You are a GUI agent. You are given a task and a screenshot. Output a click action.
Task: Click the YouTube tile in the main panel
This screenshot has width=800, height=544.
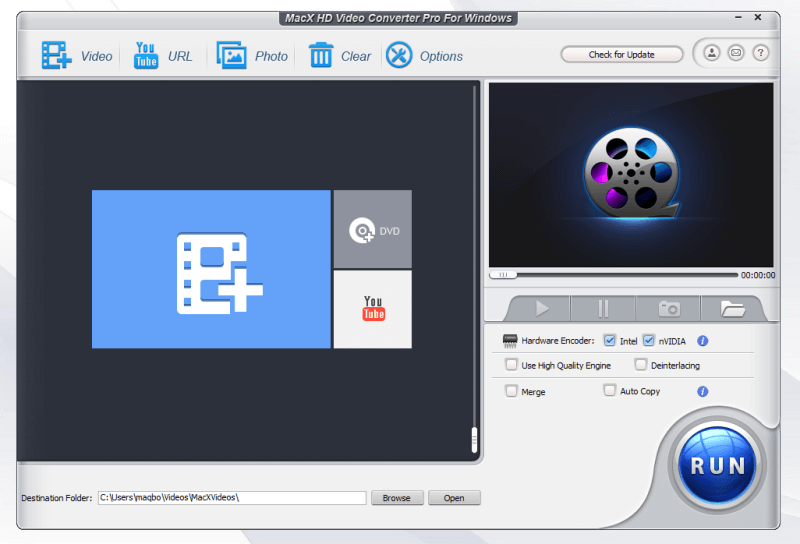[x=373, y=309]
